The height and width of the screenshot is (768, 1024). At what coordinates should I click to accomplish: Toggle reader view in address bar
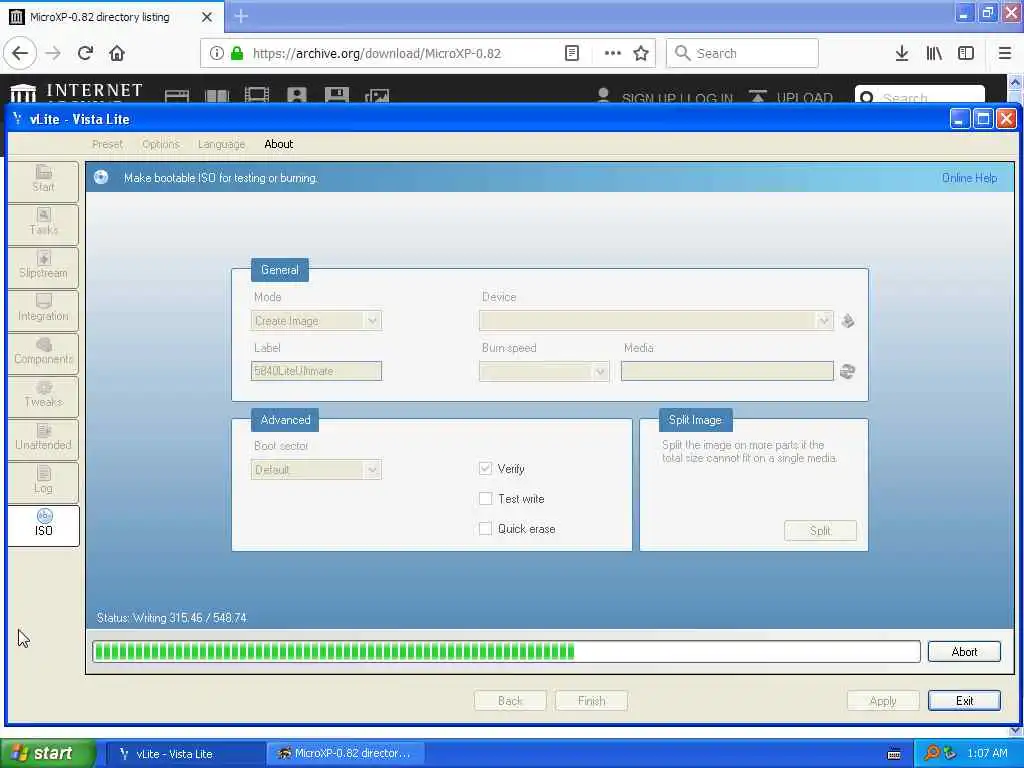point(572,54)
